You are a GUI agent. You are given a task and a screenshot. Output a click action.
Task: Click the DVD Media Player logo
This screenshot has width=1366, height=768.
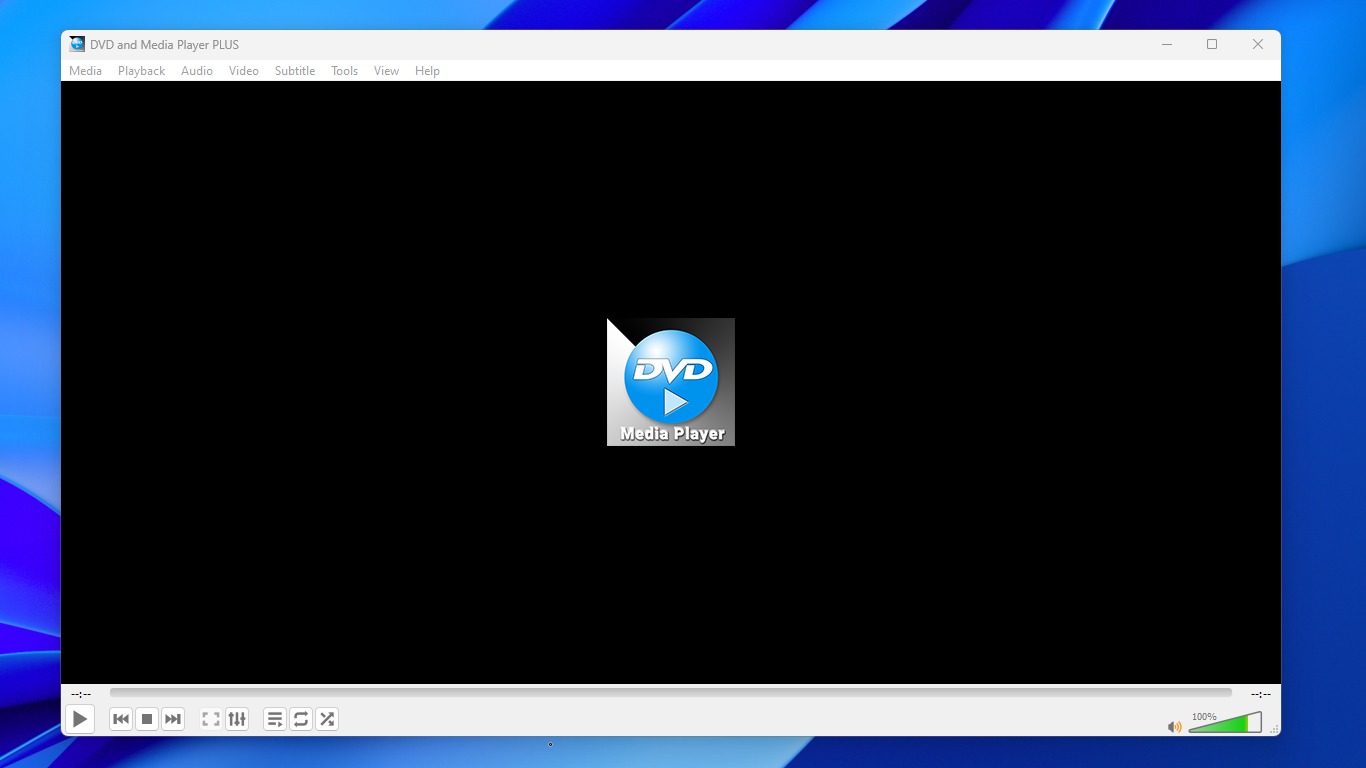pos(670,381)
